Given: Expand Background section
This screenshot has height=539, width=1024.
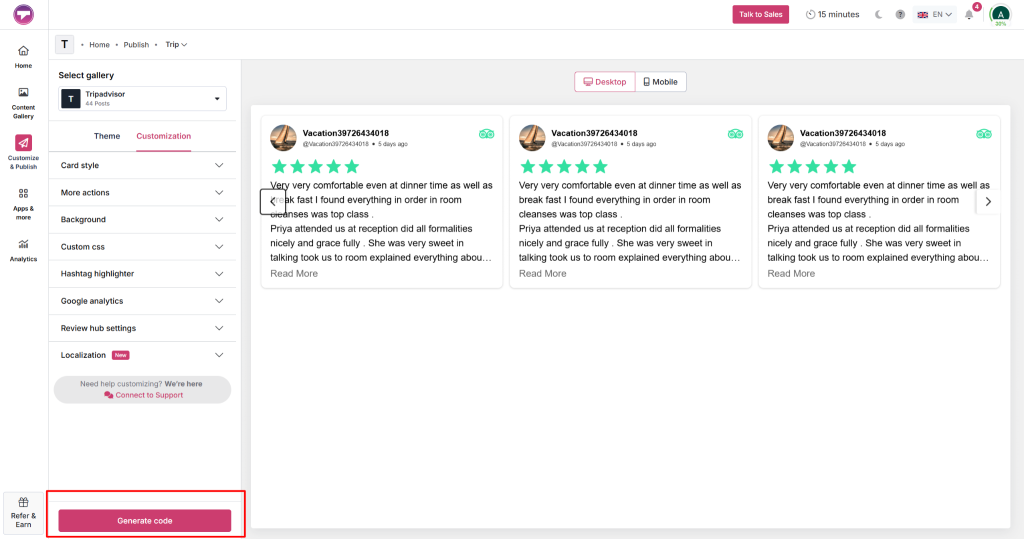Looking at the screenshot, I should point(142,220).
